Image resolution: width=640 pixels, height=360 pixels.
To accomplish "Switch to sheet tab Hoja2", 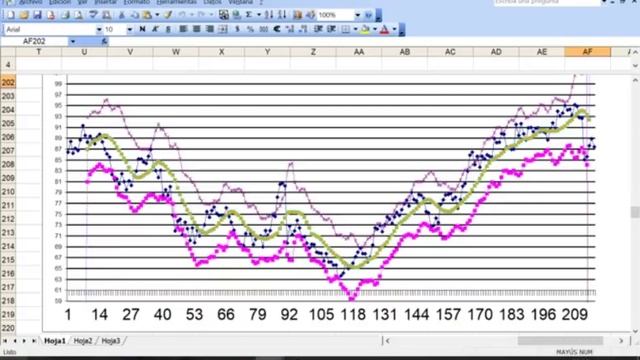I will click(83, 341).
